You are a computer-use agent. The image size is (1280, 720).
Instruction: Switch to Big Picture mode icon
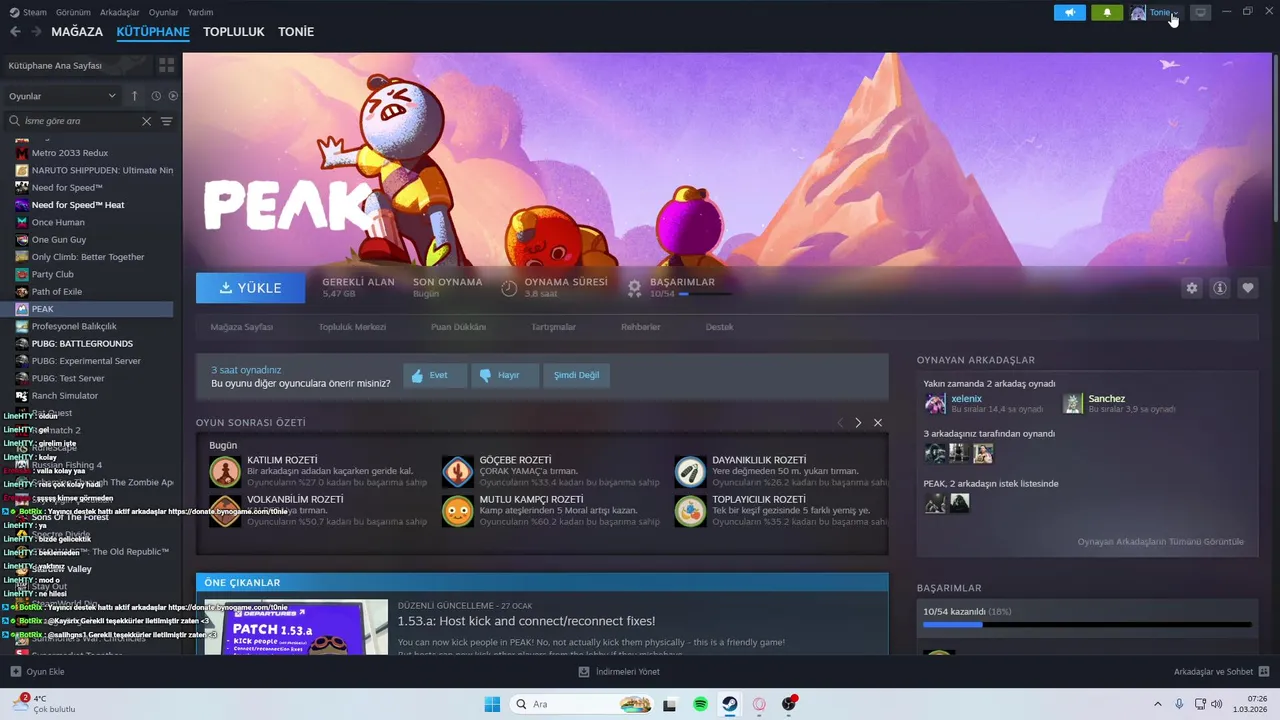pyautogui.click(x=1201, y=12)
